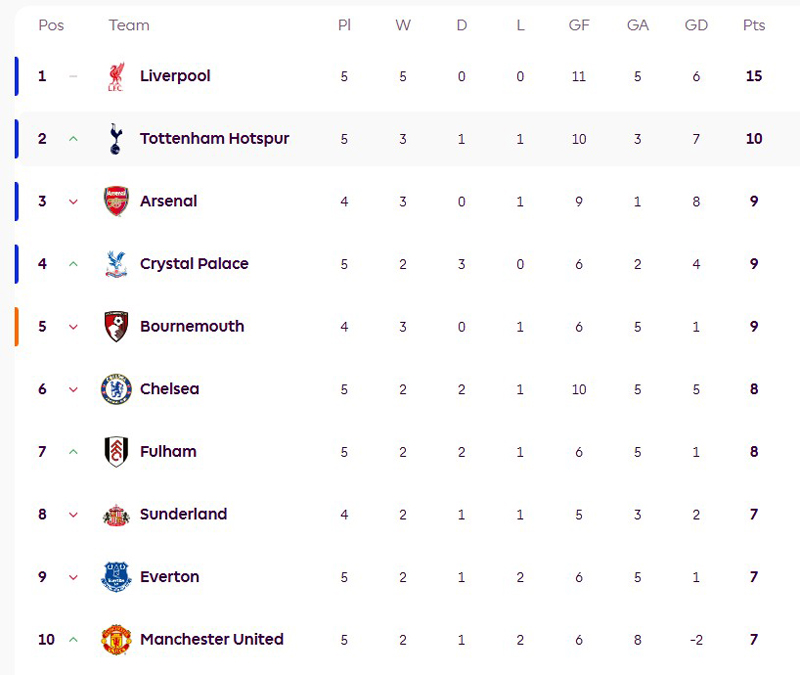Select the Bournemouth club badge
The height and width of the screenshot is (675, 800).
point(116,327)
